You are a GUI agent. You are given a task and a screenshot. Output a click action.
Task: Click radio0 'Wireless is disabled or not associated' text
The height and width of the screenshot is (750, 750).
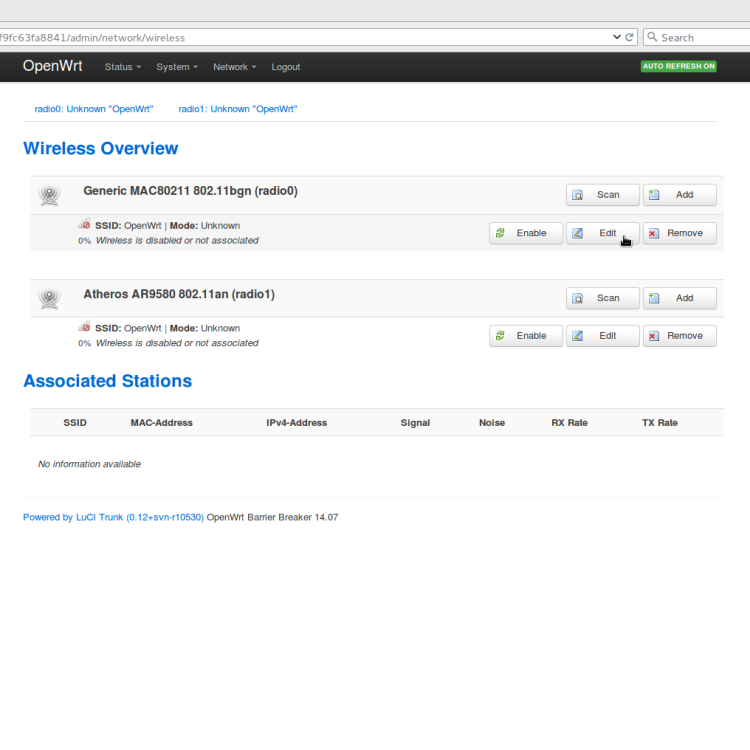tap(177, 241)
